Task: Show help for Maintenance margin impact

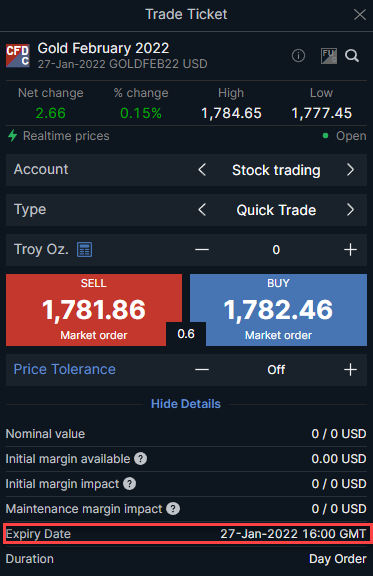Action: point(173,509)
